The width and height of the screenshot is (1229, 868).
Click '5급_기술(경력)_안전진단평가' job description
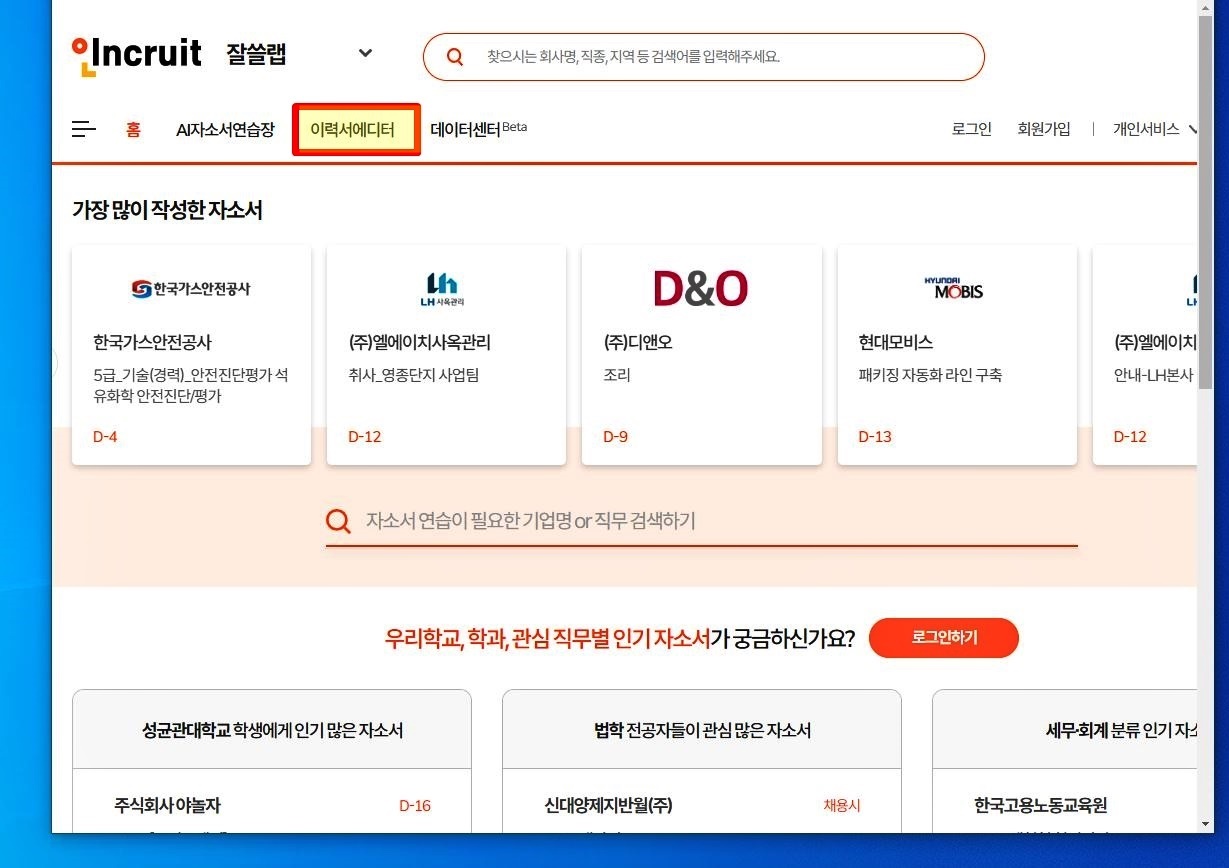pos(191,386)
